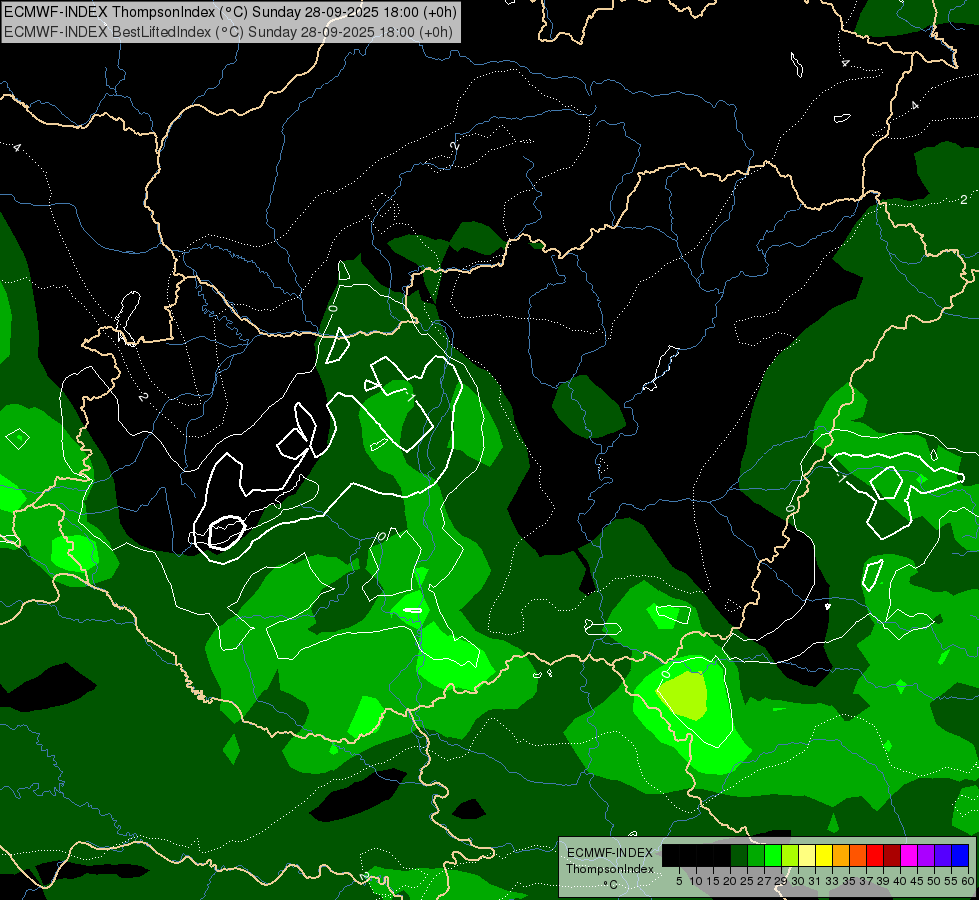Select the dark green legend swatch
The height and width of the screenshot is (900, 979).
tap(739, 855)
